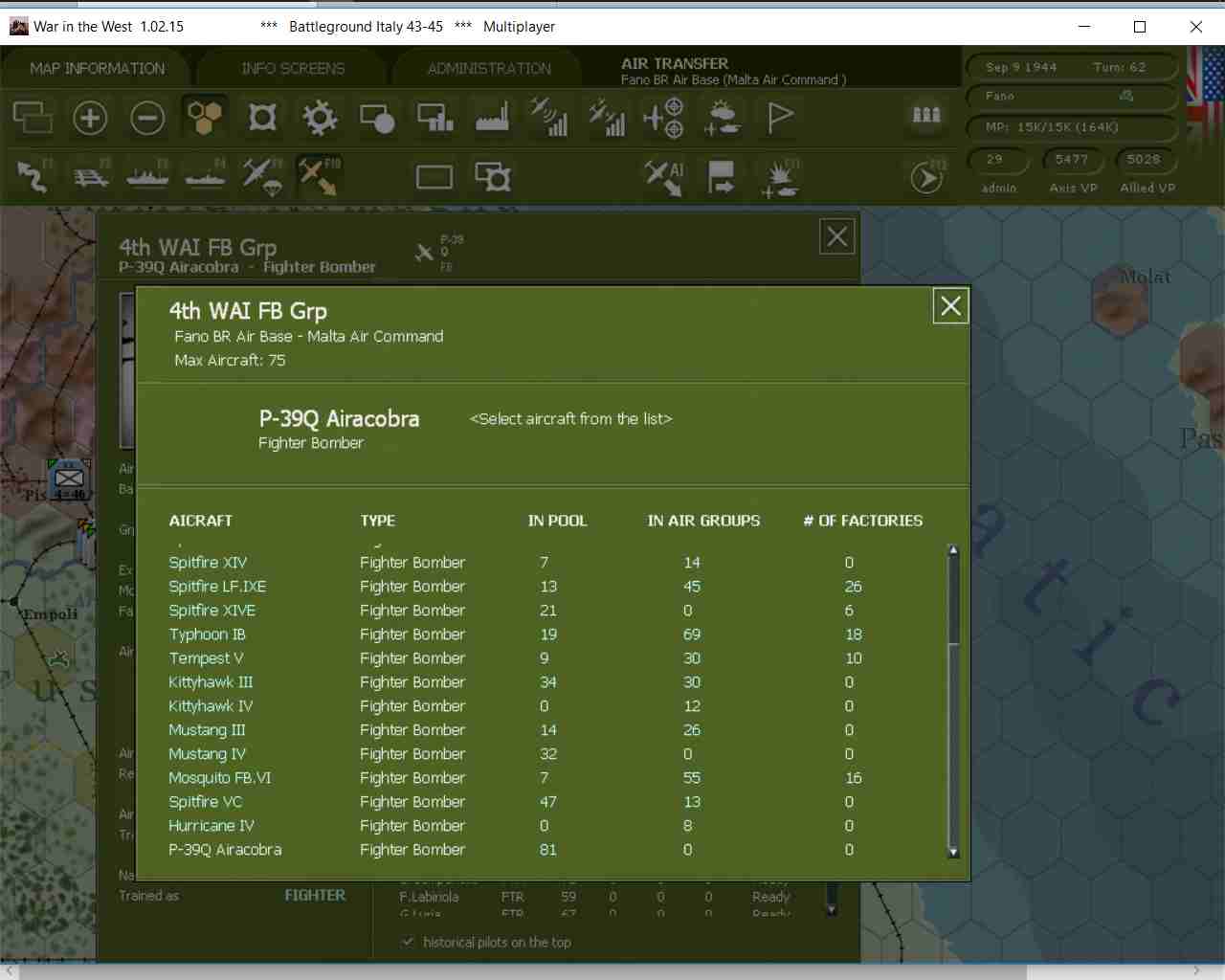The image size is (1225, 980).
Task: Click the square unit counter toolbar icon
Action: point(262,118)
